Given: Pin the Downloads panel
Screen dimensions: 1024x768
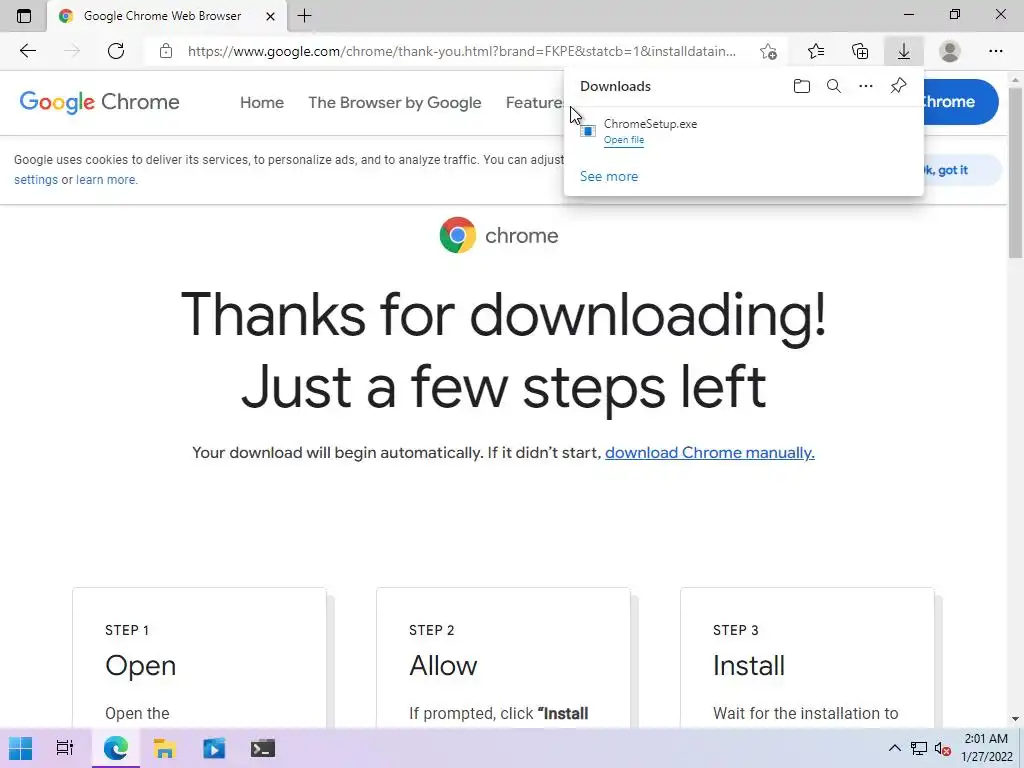Looking at the screenshot, I should [x=899, y=86].
